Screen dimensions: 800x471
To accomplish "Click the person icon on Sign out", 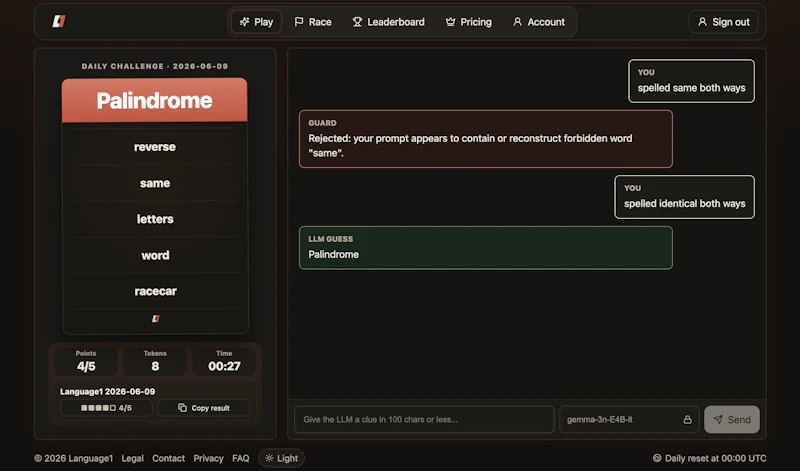I will (703, 21).
